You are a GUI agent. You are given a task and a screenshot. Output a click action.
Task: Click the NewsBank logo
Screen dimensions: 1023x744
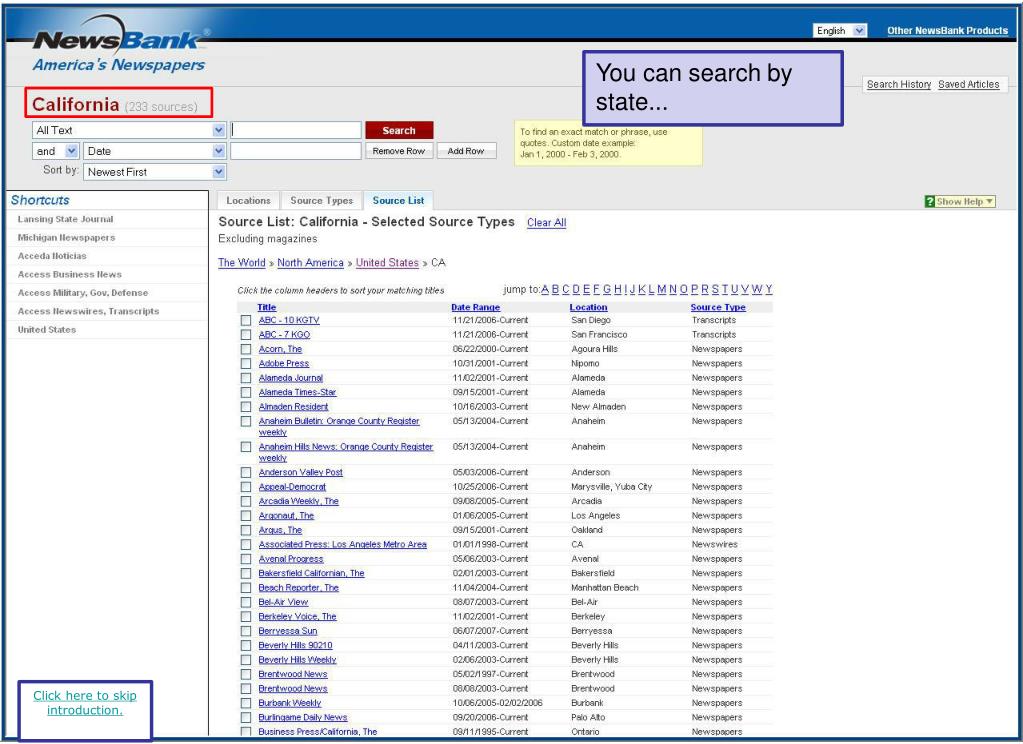(x=121, y=40)
